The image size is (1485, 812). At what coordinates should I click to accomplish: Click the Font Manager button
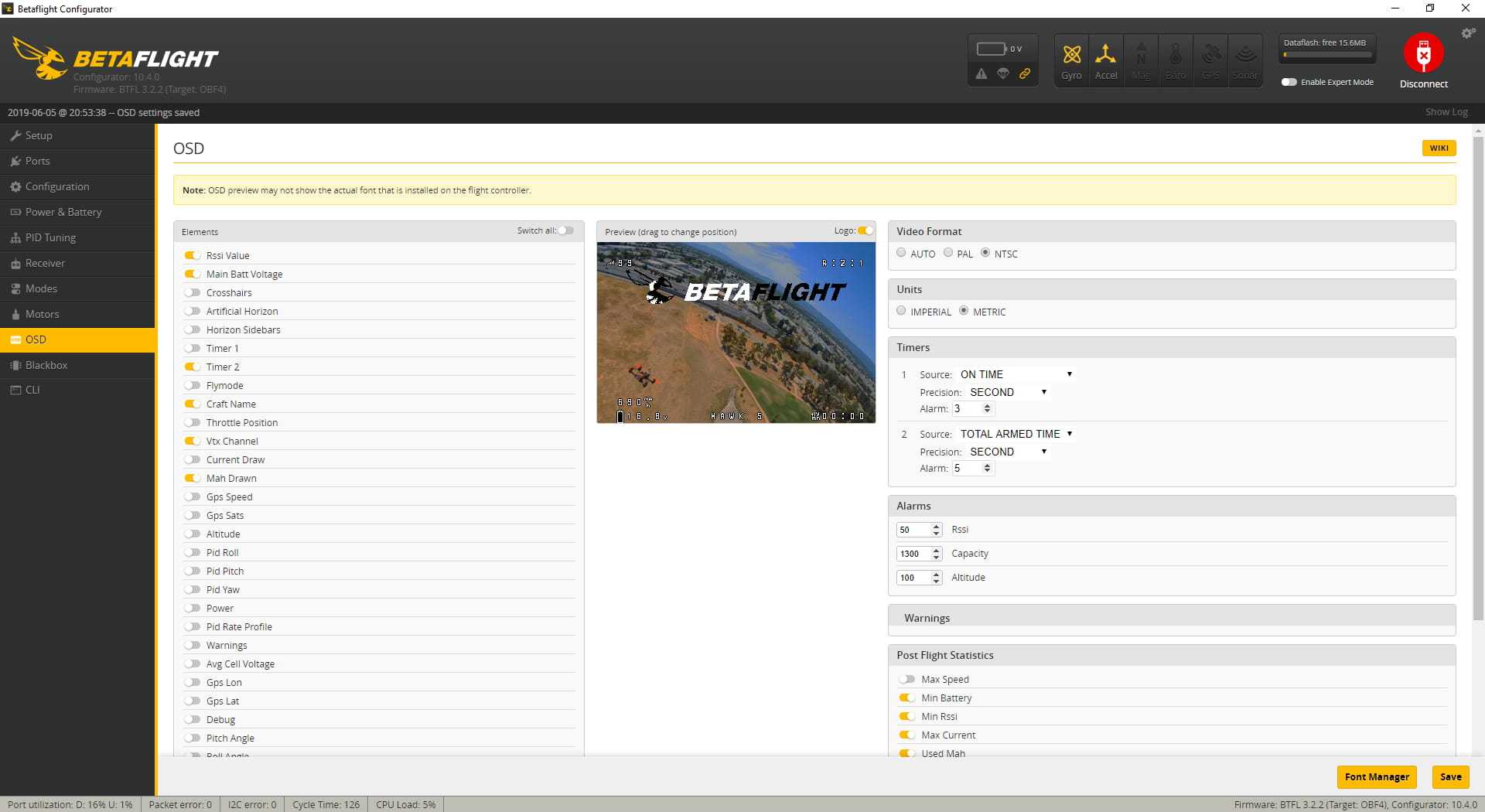pyautogui.click(x=1377, y=776)
